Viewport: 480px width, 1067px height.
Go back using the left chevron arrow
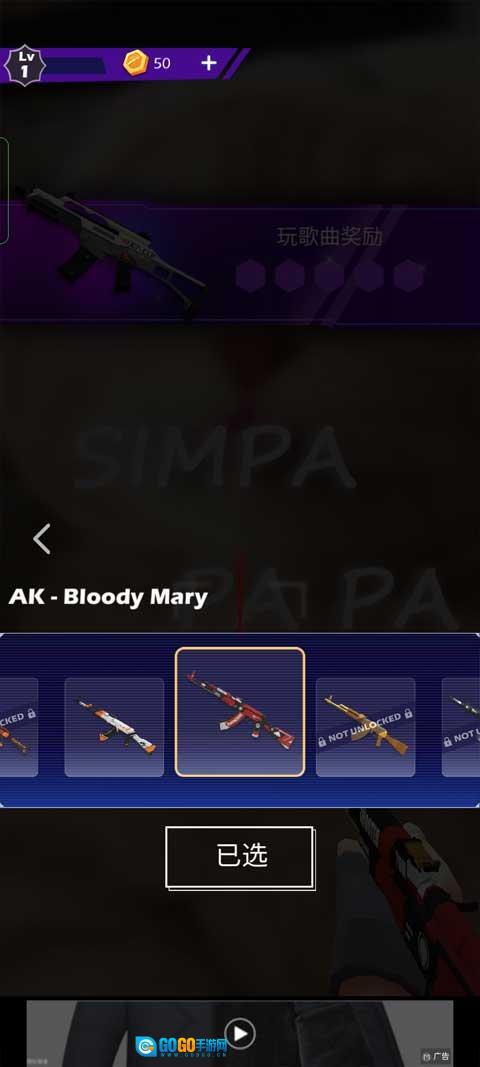[x=42, y=539]
